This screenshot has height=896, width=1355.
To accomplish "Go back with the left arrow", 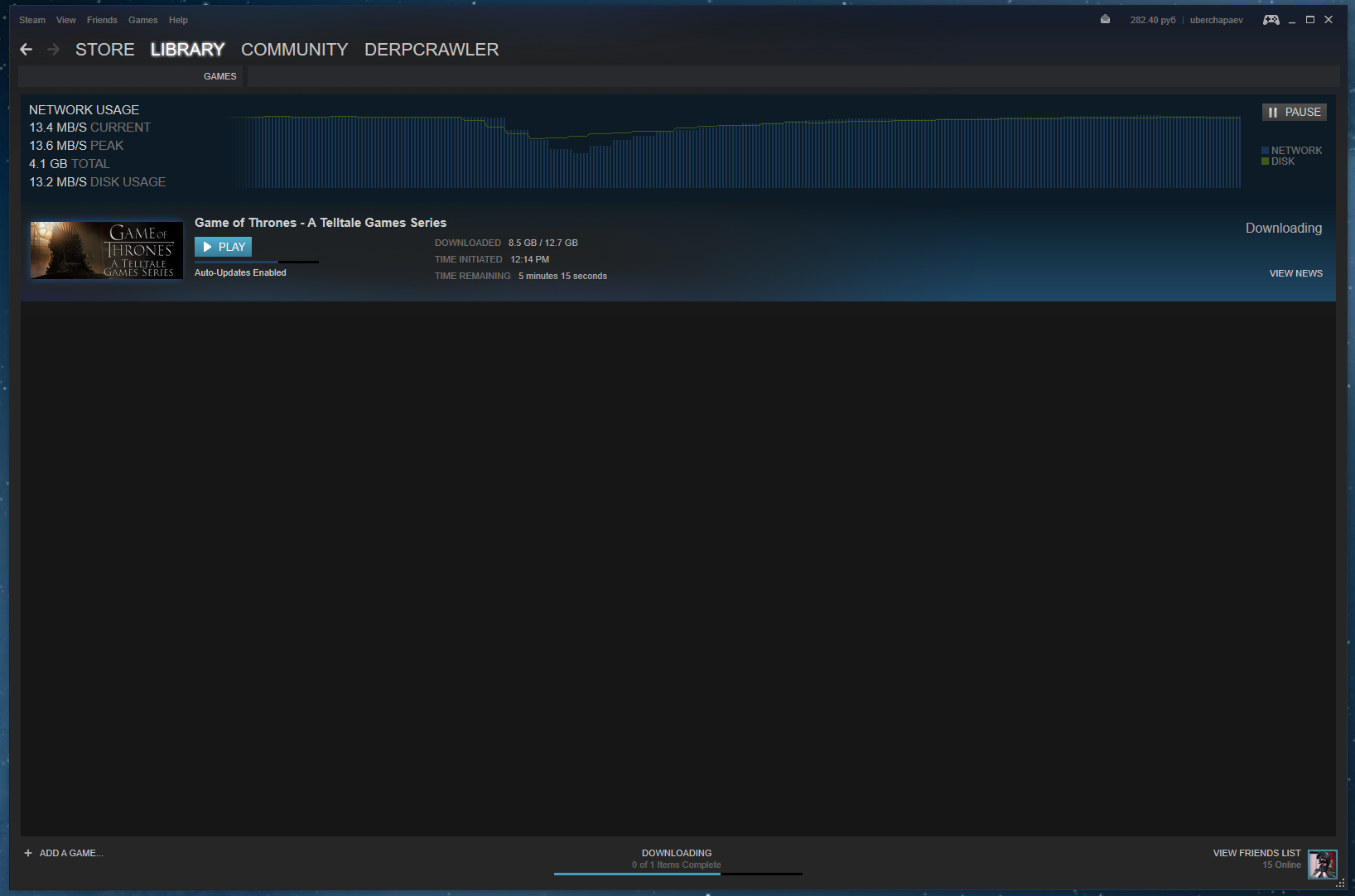I will [27, 50].
